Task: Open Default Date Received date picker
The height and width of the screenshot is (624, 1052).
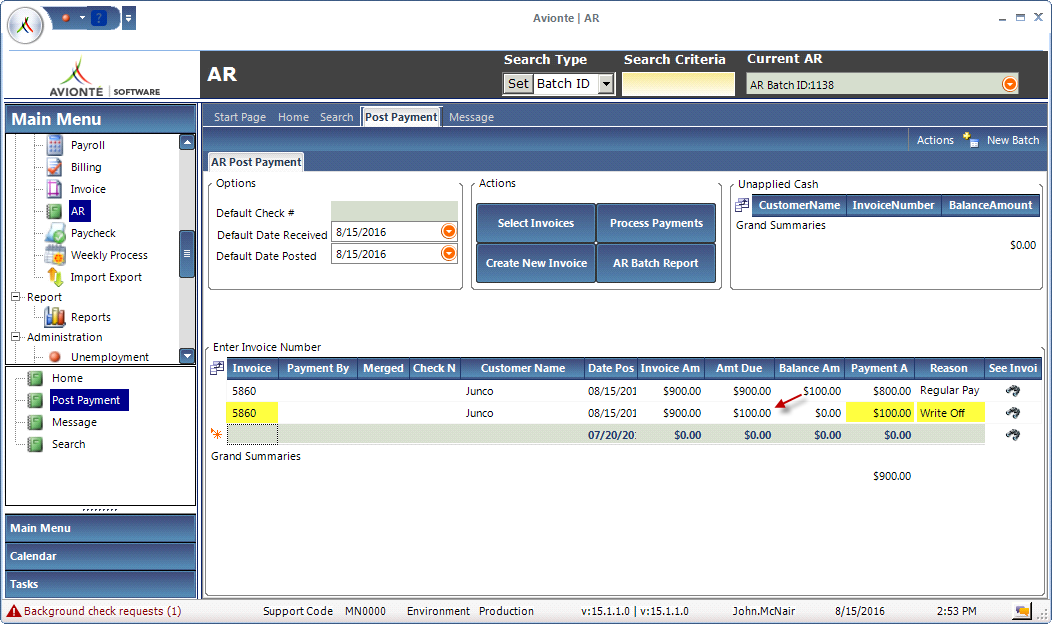Action: pos(448,232)
